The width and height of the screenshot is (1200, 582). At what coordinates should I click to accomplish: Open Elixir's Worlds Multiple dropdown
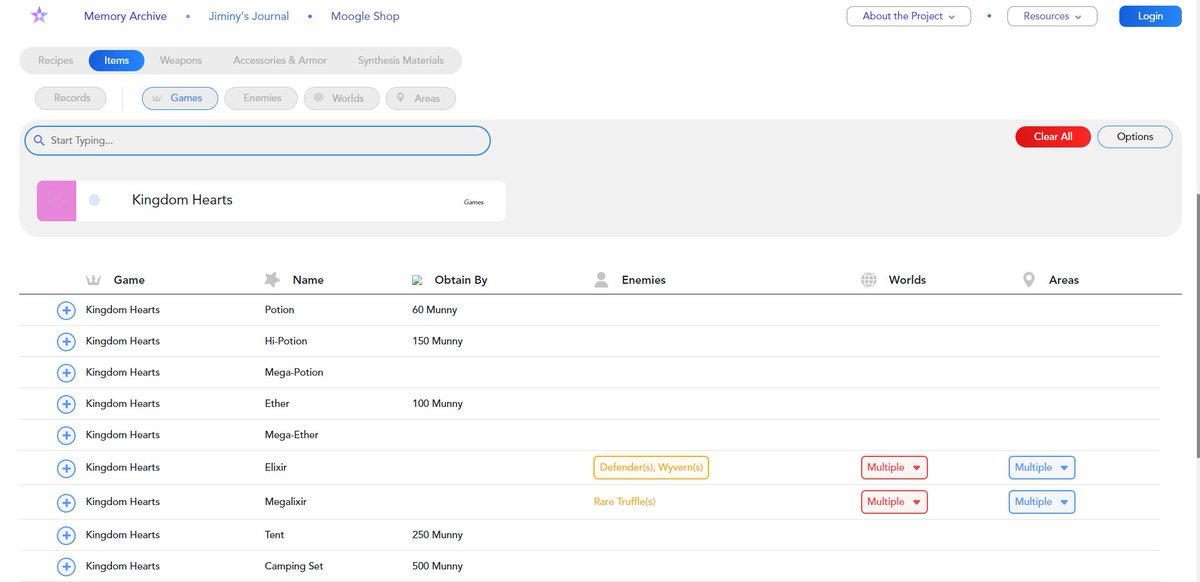(x=894, y=468)
